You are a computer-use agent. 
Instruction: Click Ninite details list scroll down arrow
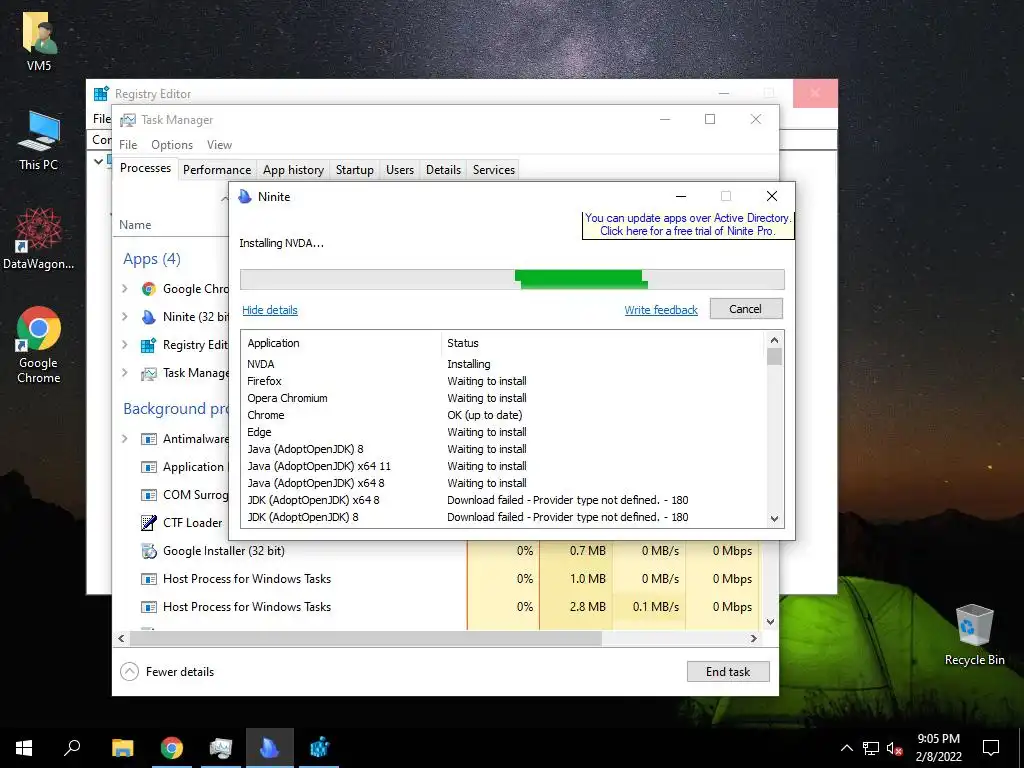tap(775, 519)
